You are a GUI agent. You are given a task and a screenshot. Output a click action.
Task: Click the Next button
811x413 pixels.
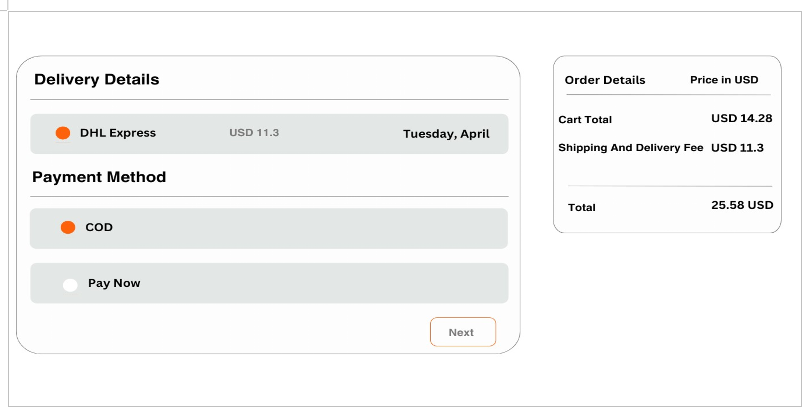pos(462,332)
